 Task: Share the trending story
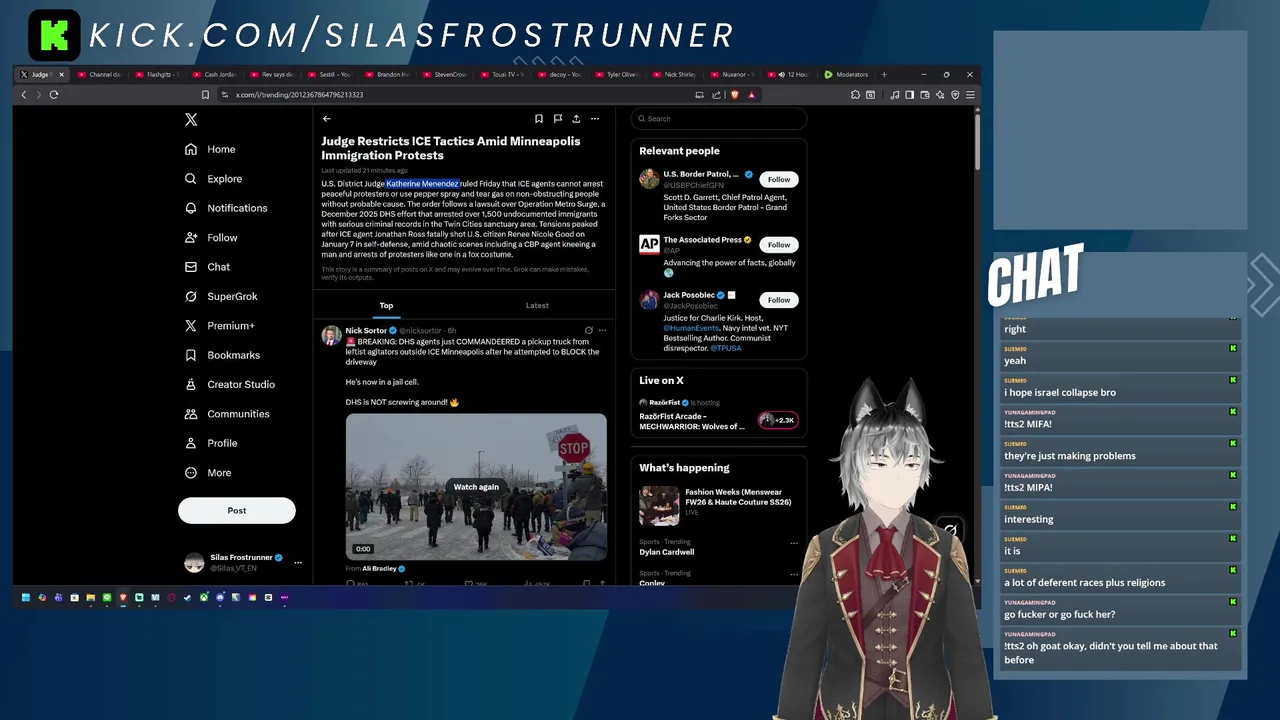[575, 119]
